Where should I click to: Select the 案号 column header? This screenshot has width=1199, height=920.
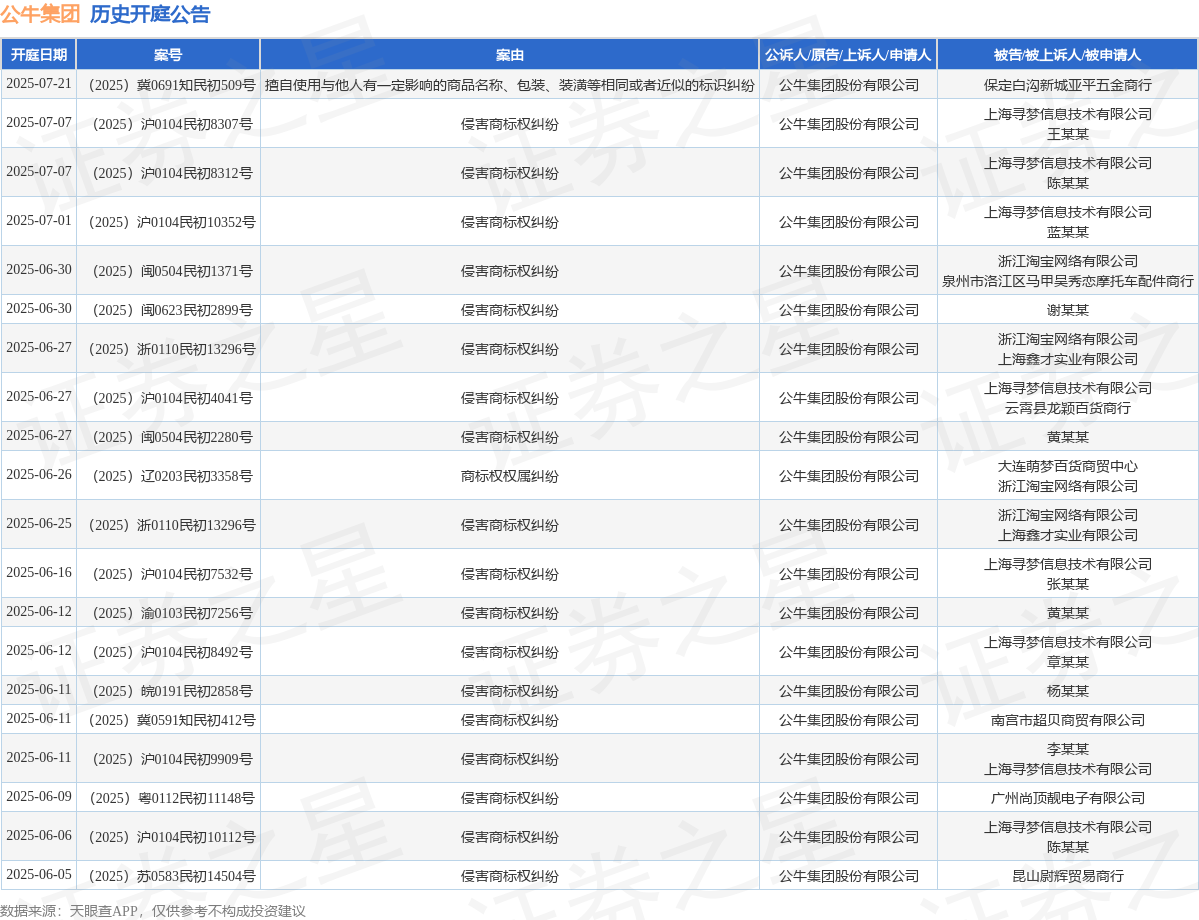(168, 55)
